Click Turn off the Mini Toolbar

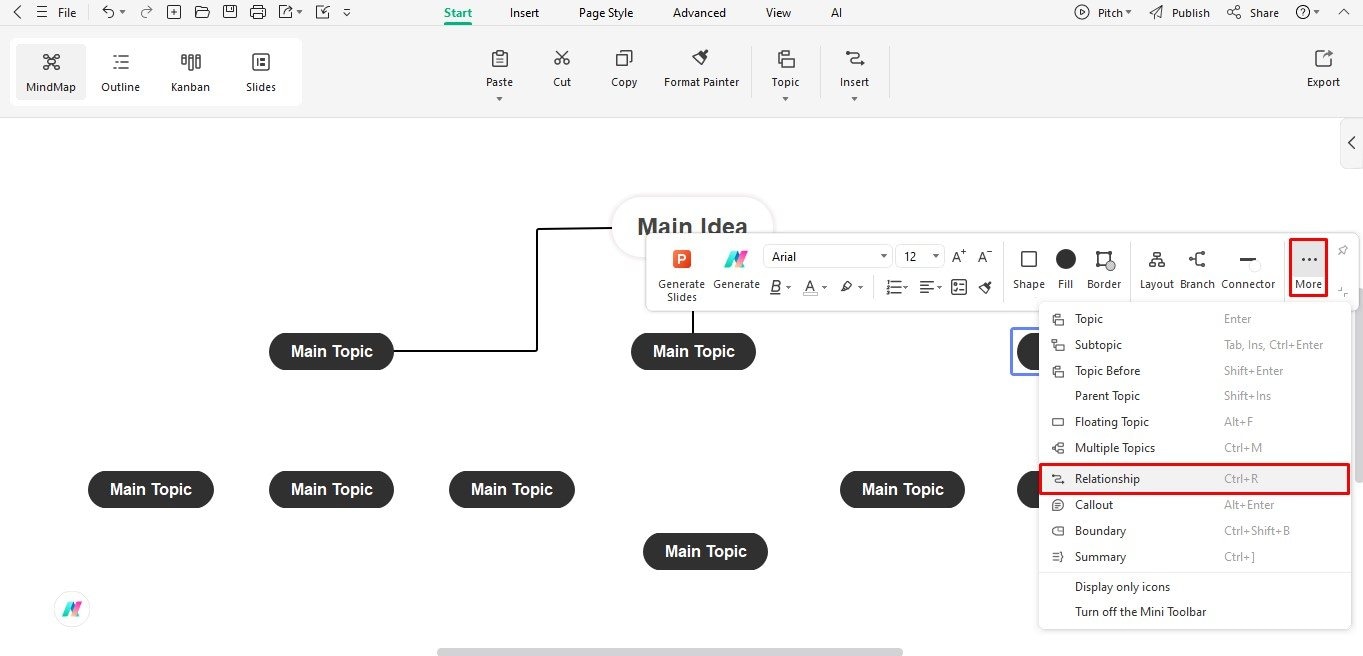tap(1194, 612)
